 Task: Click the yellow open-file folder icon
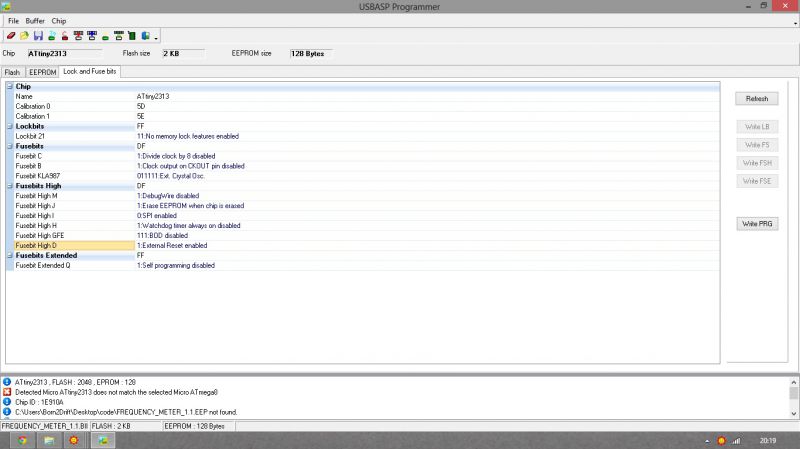(24, 36)
